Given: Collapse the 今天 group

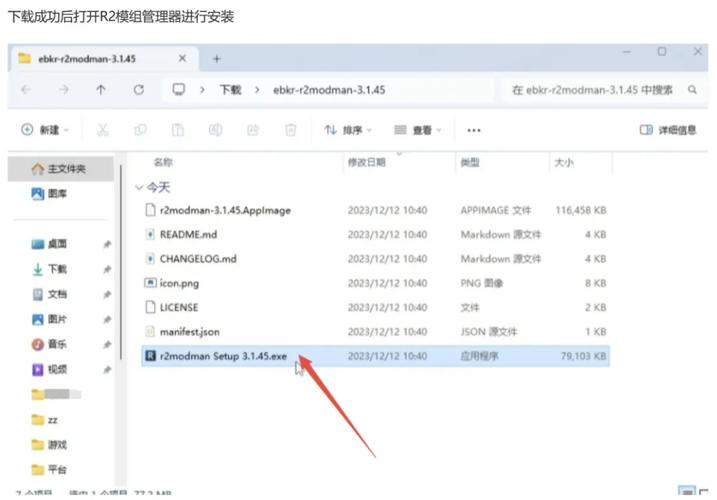Looking at the screenshot, I should [x=139, y=187].
